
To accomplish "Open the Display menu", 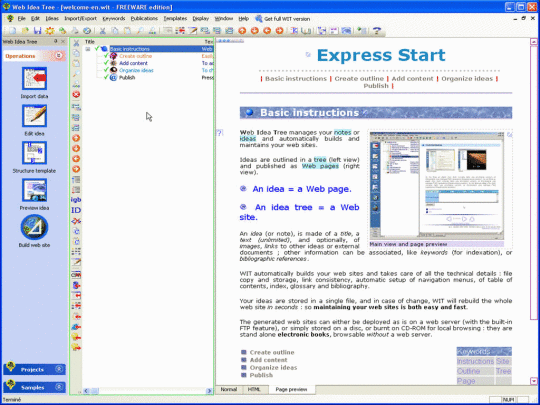I will click(x=201, y=19).
